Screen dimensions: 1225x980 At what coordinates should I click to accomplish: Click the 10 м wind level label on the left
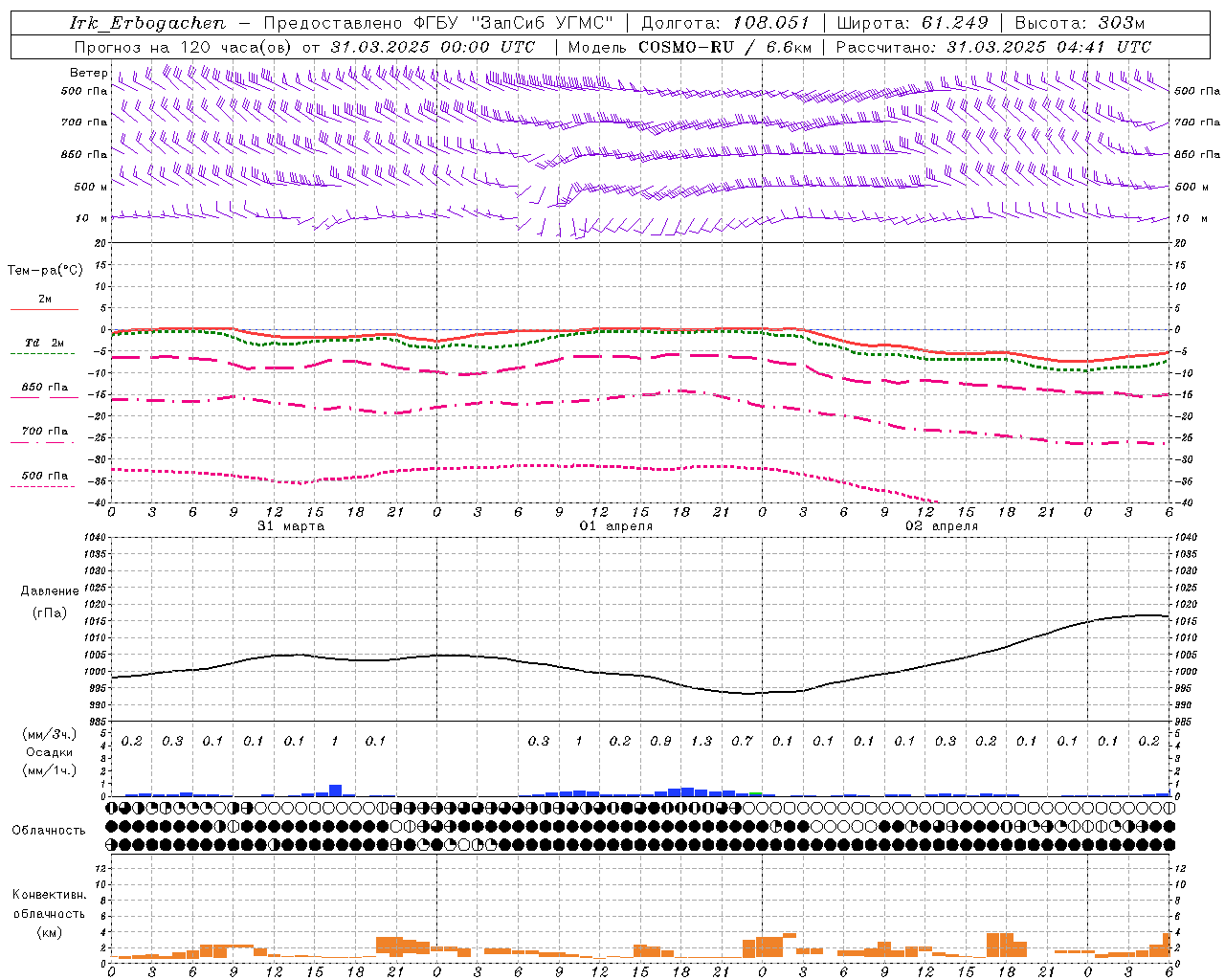[x=93, y=218]
